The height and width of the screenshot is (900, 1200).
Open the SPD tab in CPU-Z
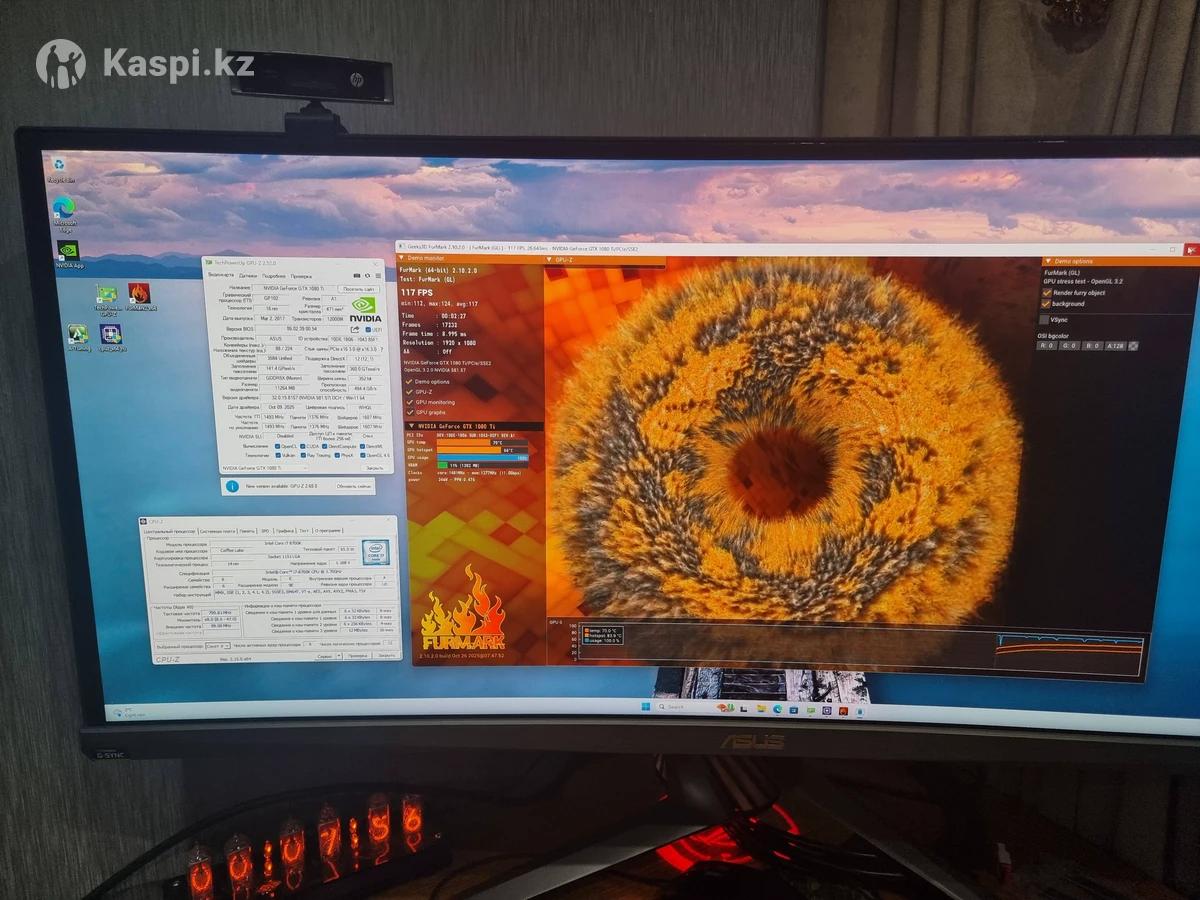click(x=264, y=530)
